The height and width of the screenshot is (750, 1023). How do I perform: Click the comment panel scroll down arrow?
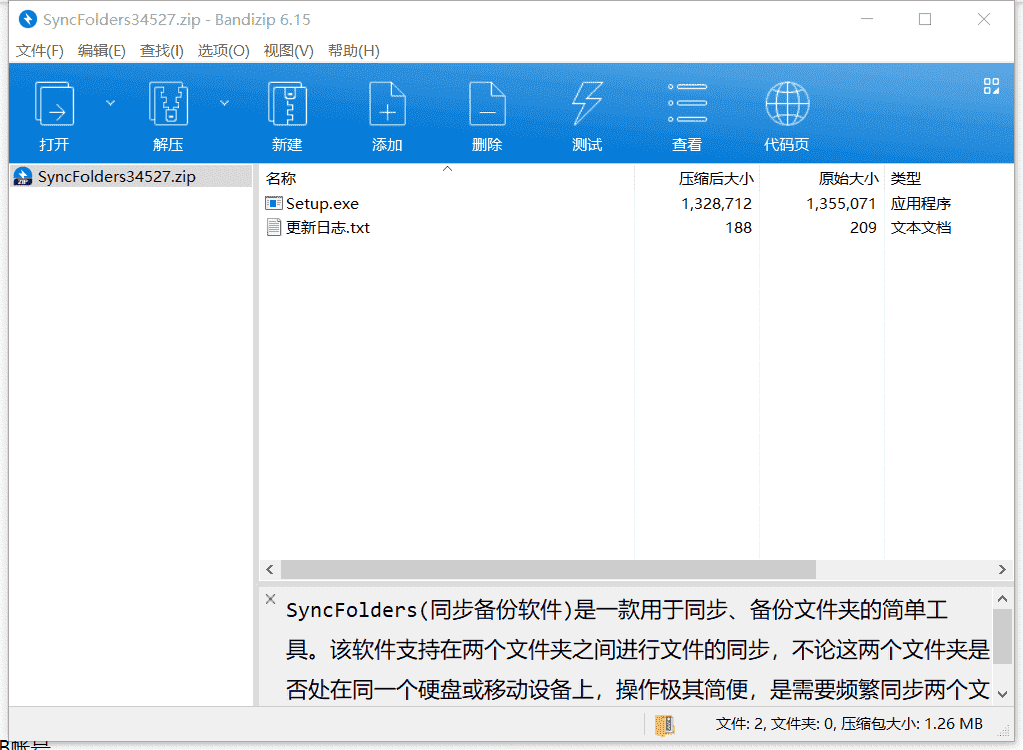pyautogui.click(x=1003, y=695)
